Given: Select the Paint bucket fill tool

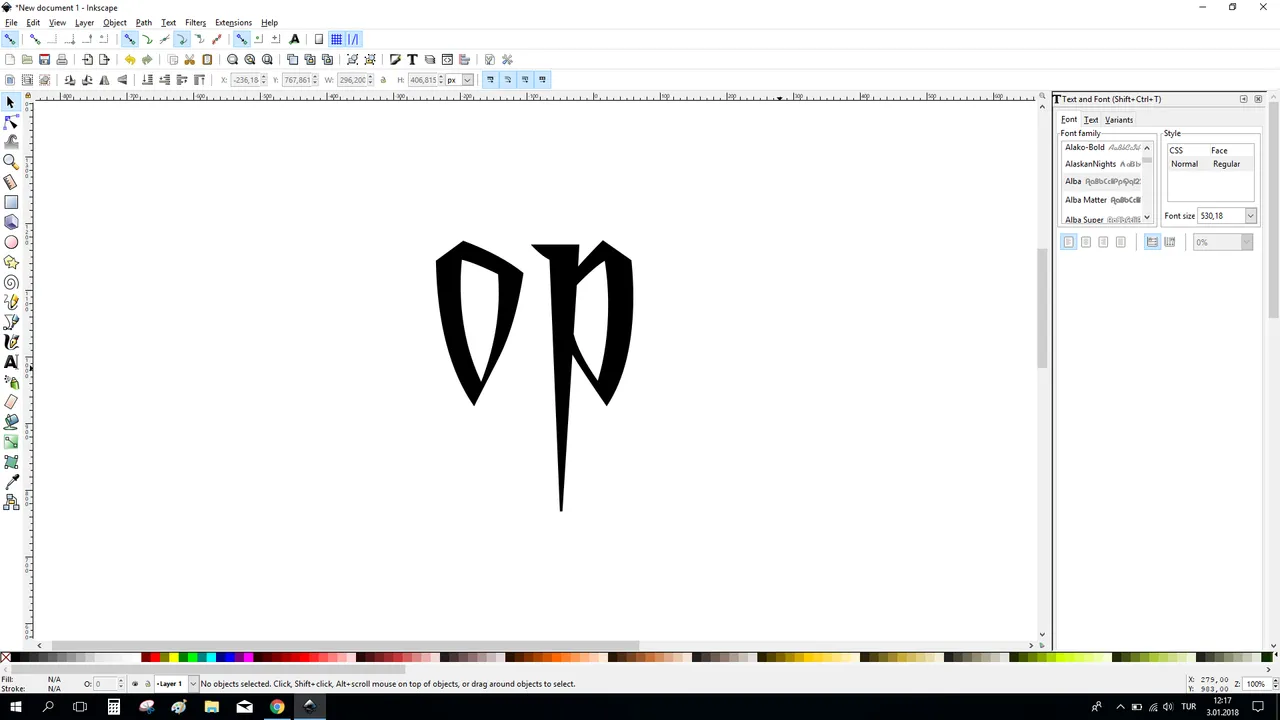Looking at the screenshot, I should click(x=11, y=422).
